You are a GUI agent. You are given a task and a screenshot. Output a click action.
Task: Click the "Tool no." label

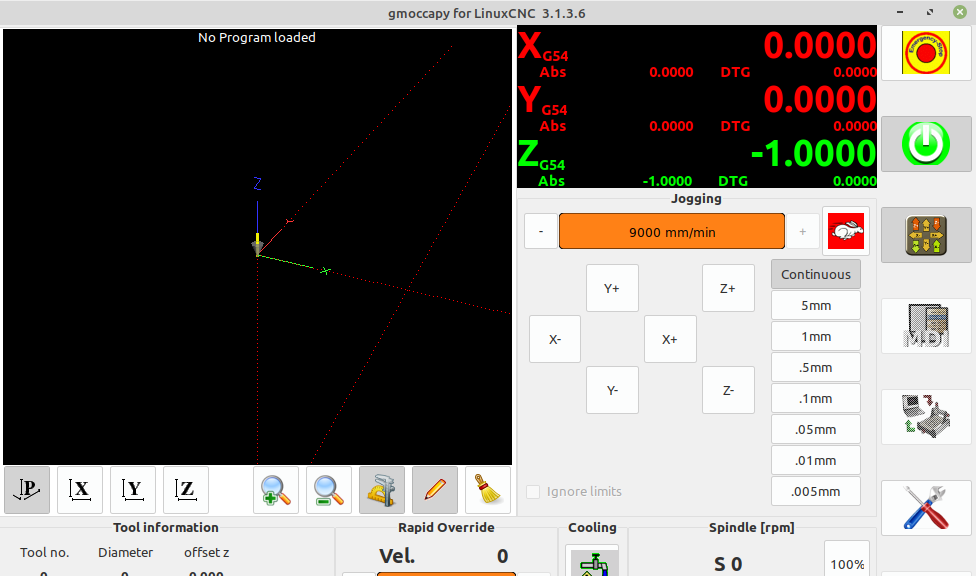[44, 552]
